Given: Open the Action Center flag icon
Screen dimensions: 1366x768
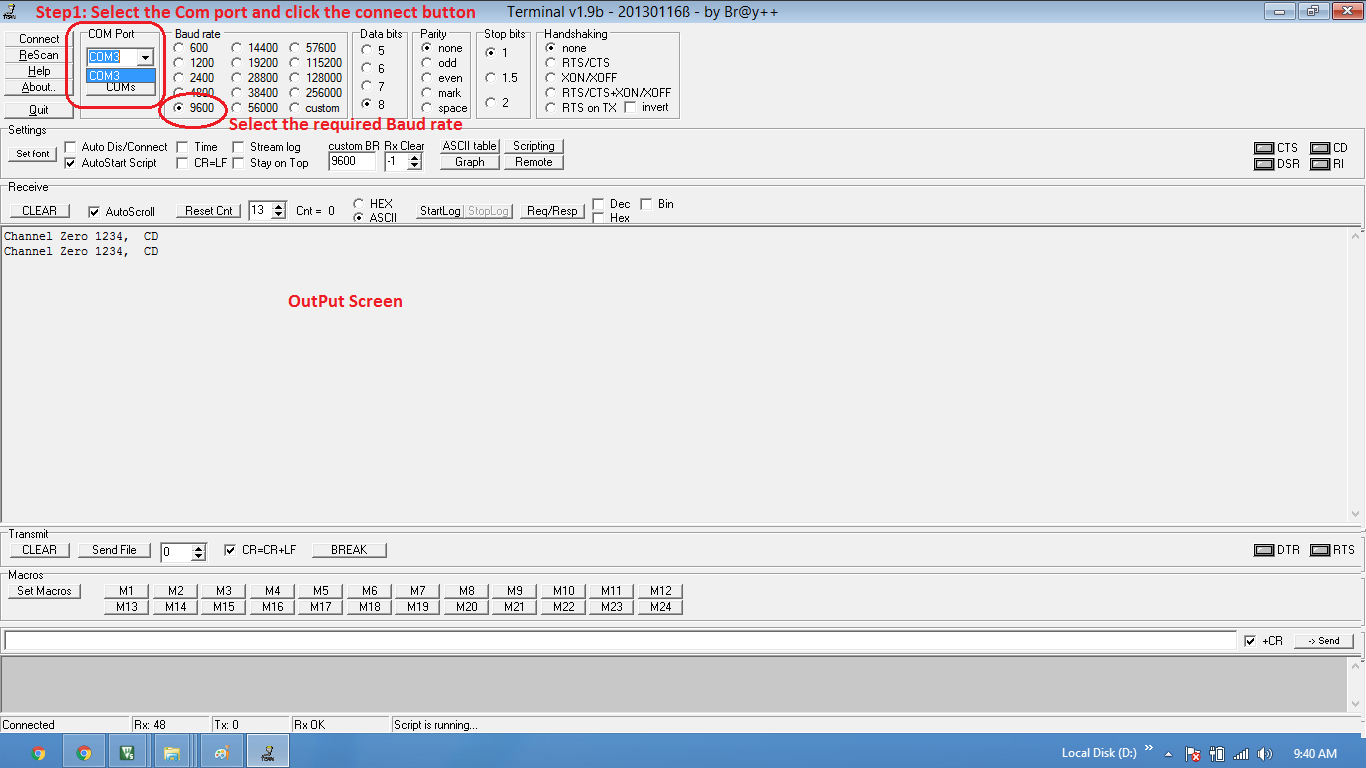Looking at the screenshot, I should tap(1193, 754).
